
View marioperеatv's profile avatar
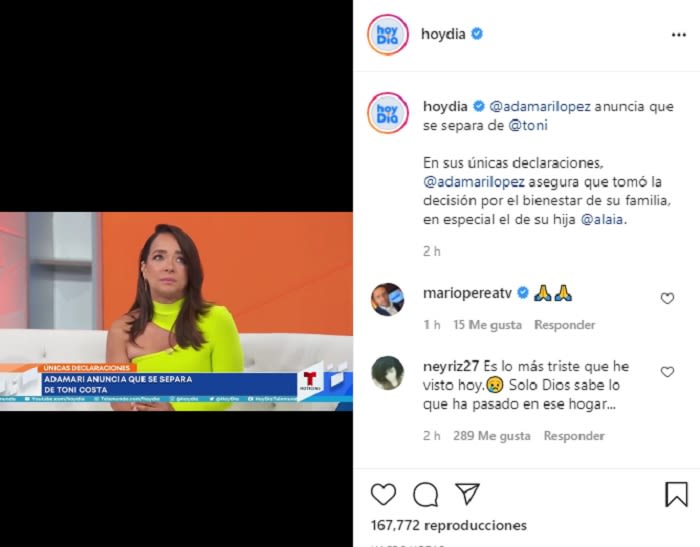point(388,299)
